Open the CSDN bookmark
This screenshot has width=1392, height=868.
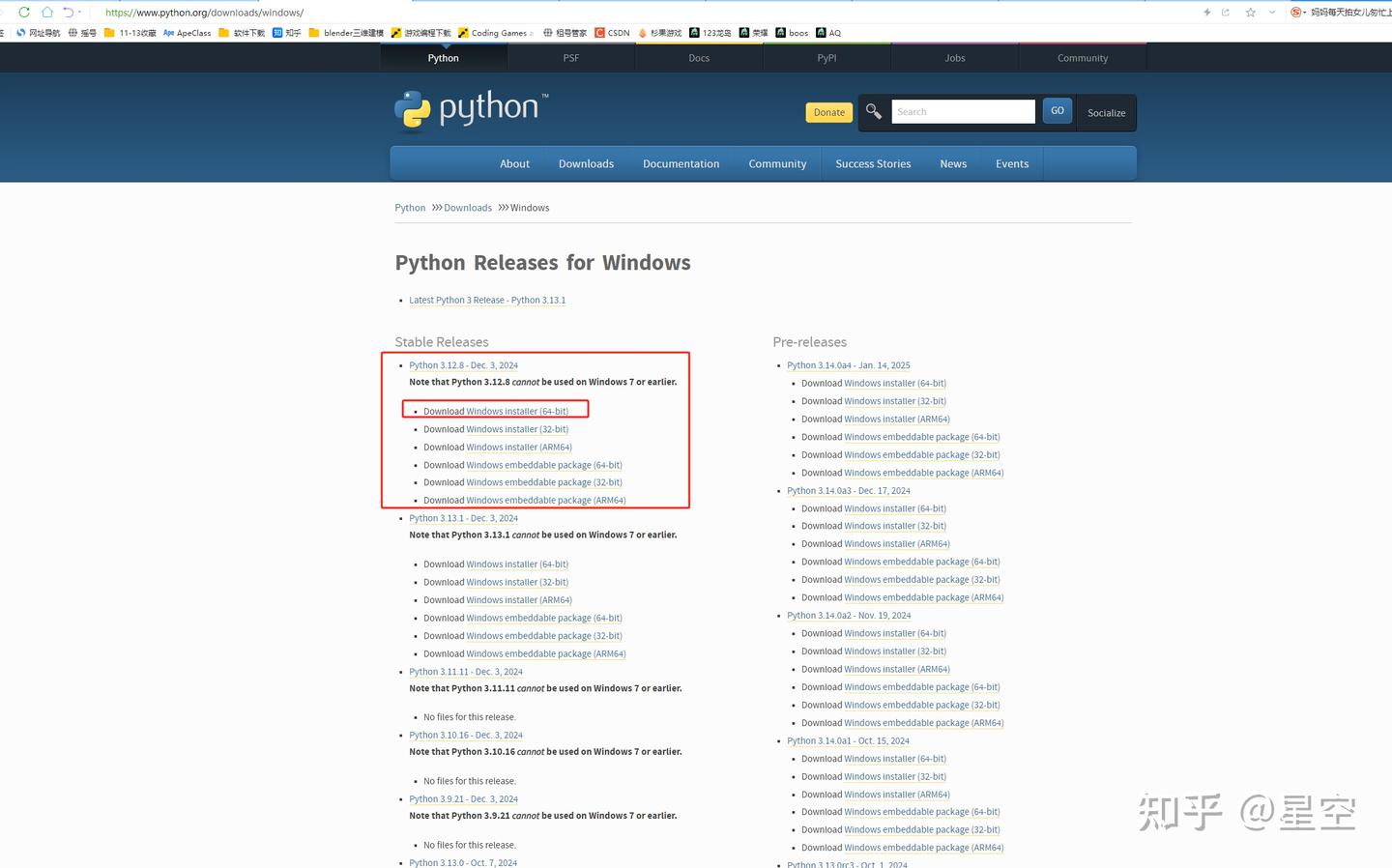612,33
